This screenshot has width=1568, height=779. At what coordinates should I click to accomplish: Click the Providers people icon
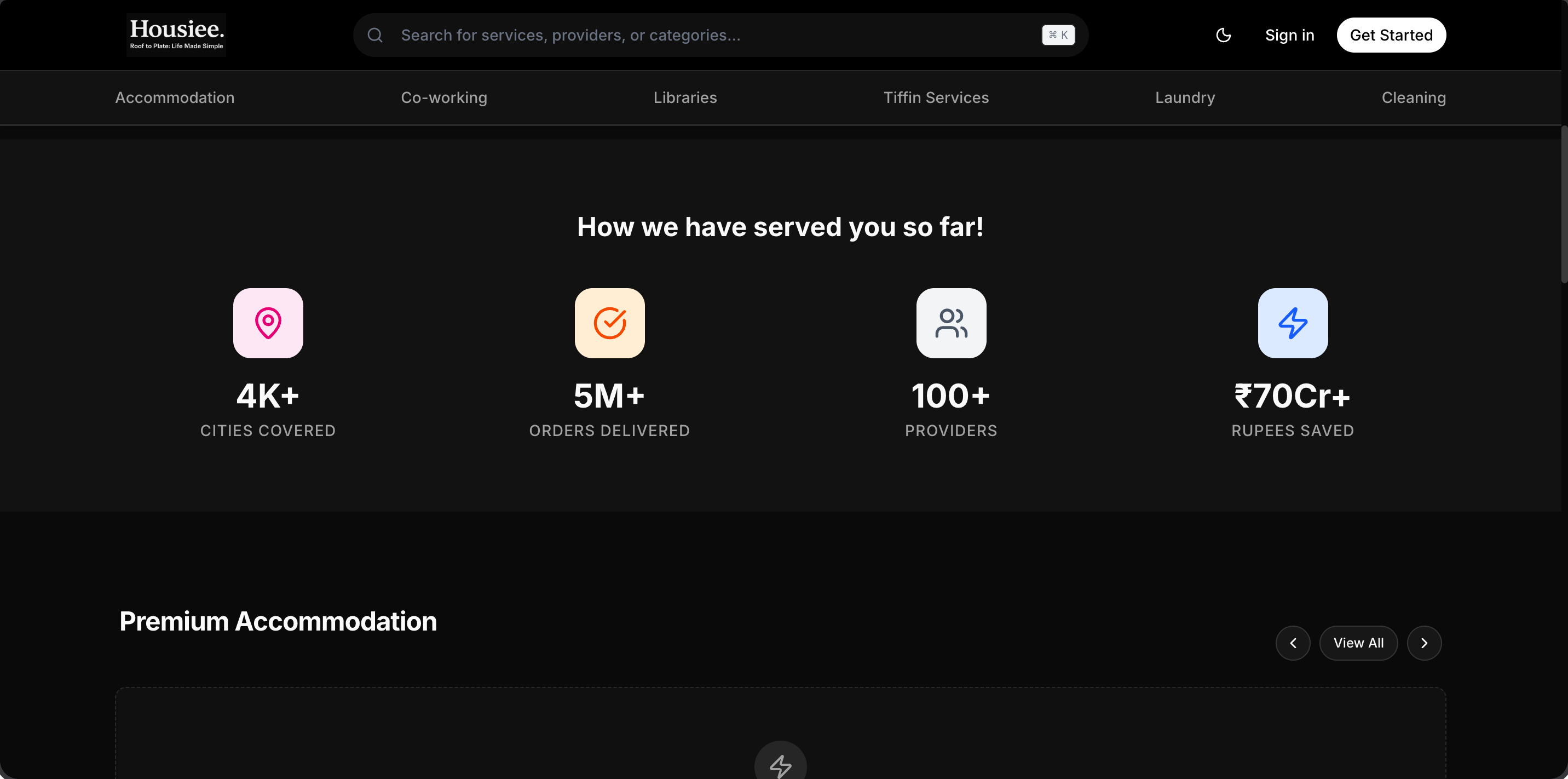(x=951, y=323)
